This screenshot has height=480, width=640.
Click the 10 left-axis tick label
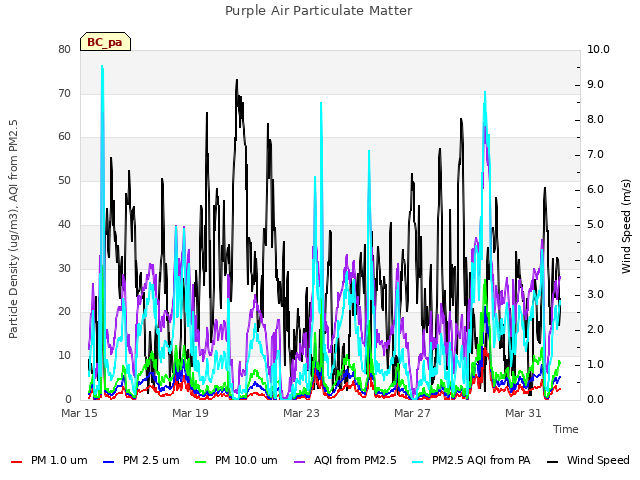(64, 356)
